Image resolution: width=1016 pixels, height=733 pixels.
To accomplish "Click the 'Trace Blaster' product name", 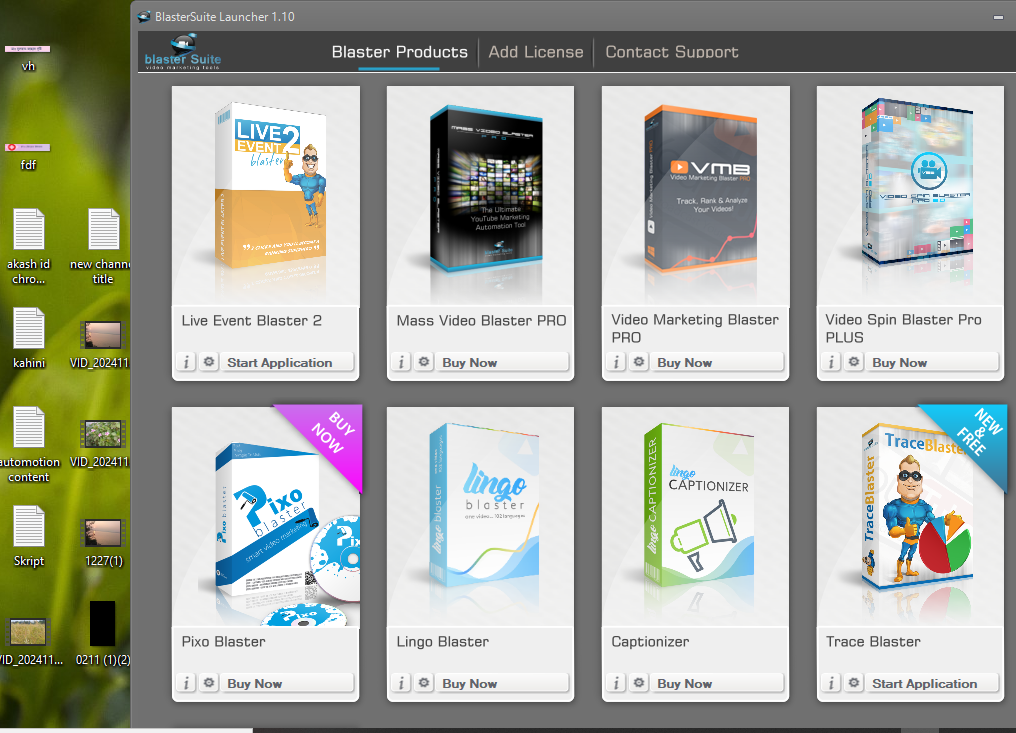I will coord(873,642).
